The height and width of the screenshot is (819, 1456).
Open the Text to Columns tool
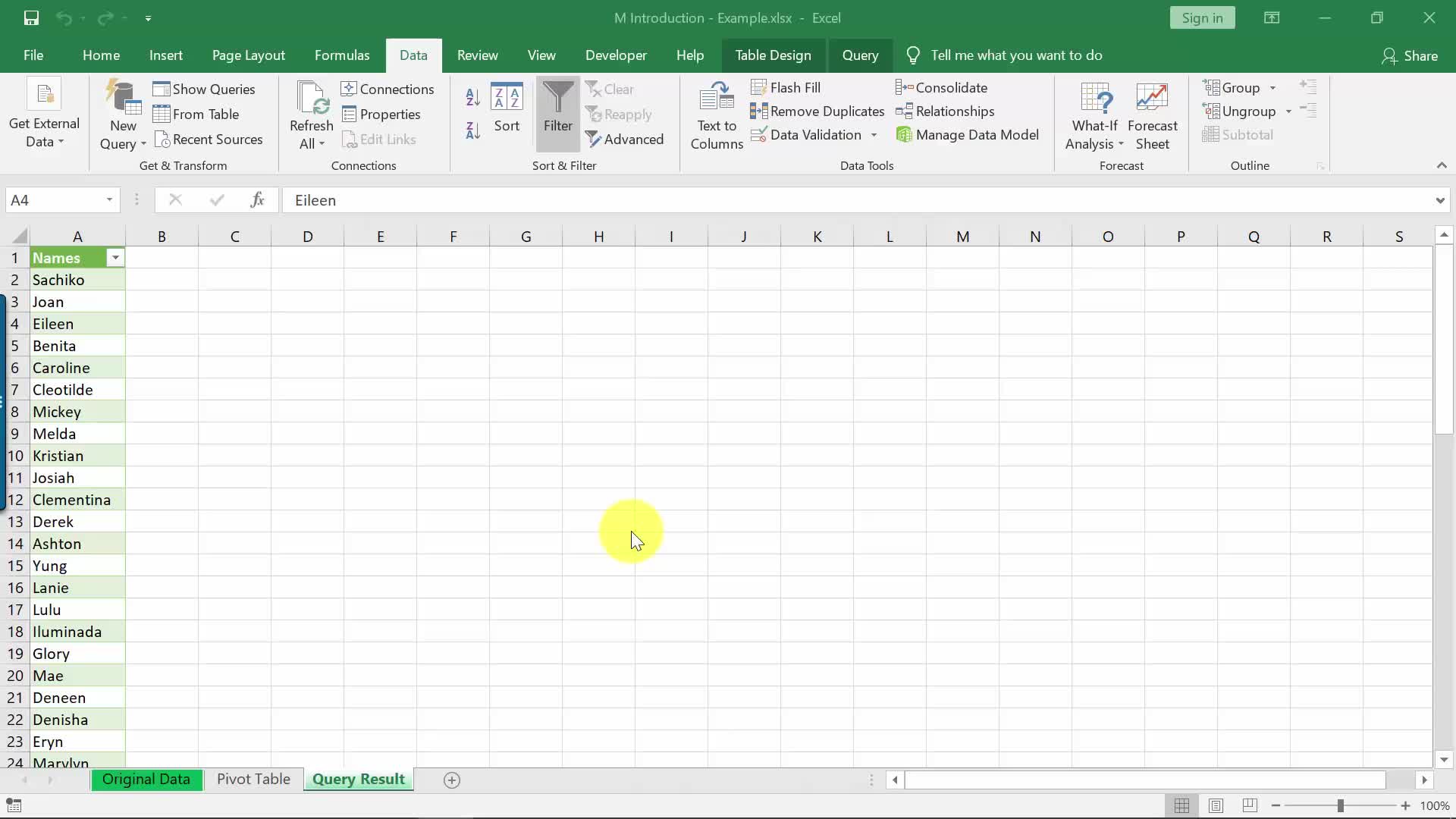pyautogui.click(x=716, y=116)
